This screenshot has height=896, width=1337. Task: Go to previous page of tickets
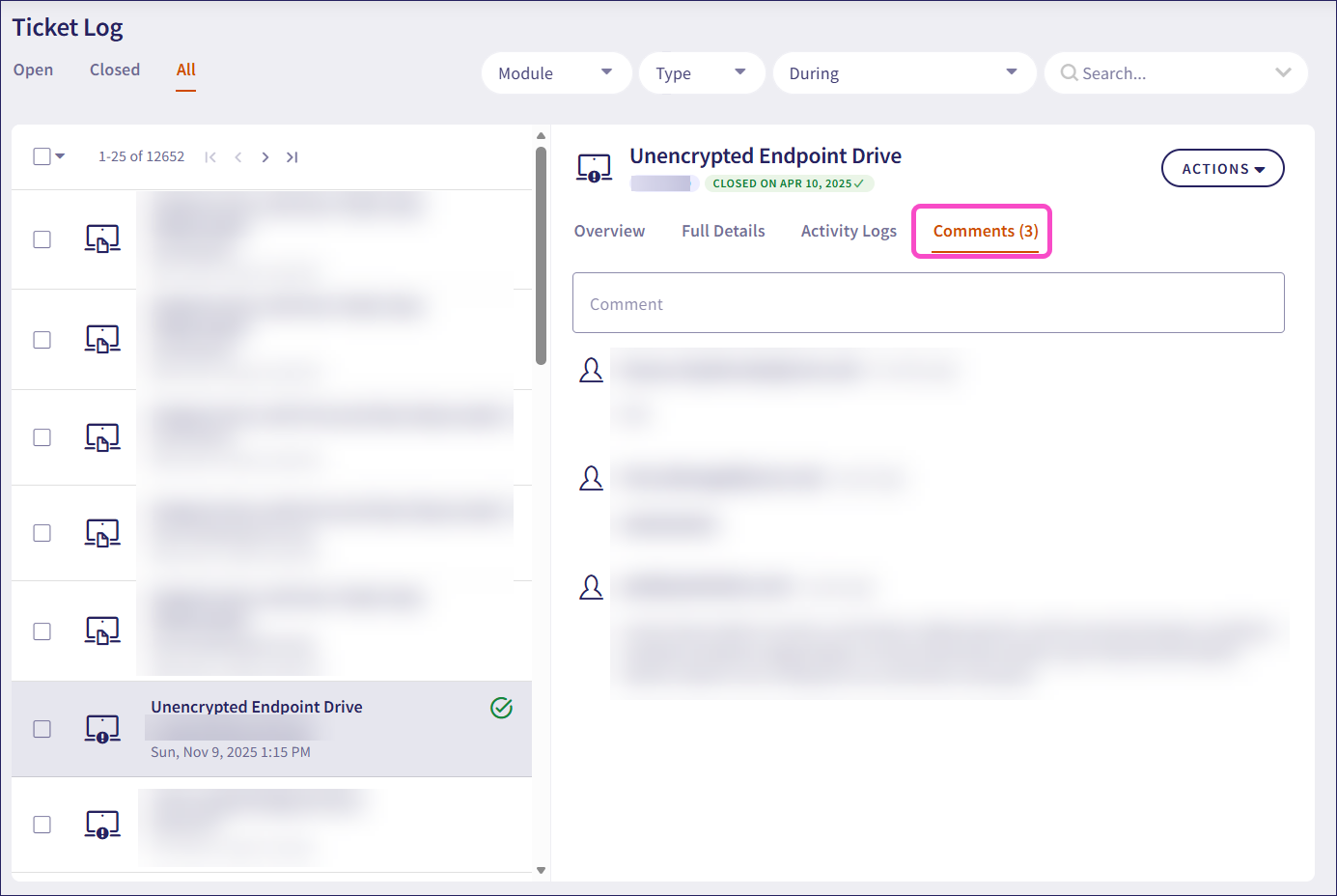tap(237, 157)
